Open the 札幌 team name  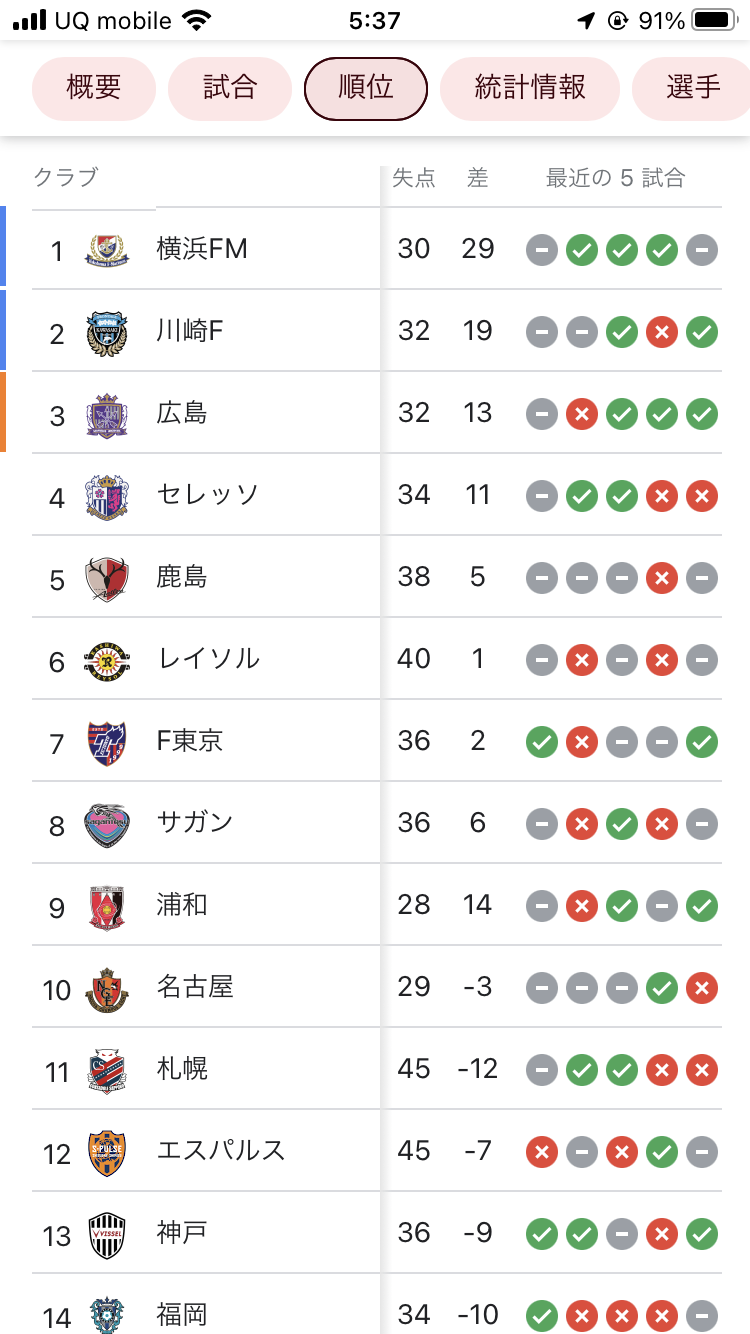click(x=183, y=1069)
